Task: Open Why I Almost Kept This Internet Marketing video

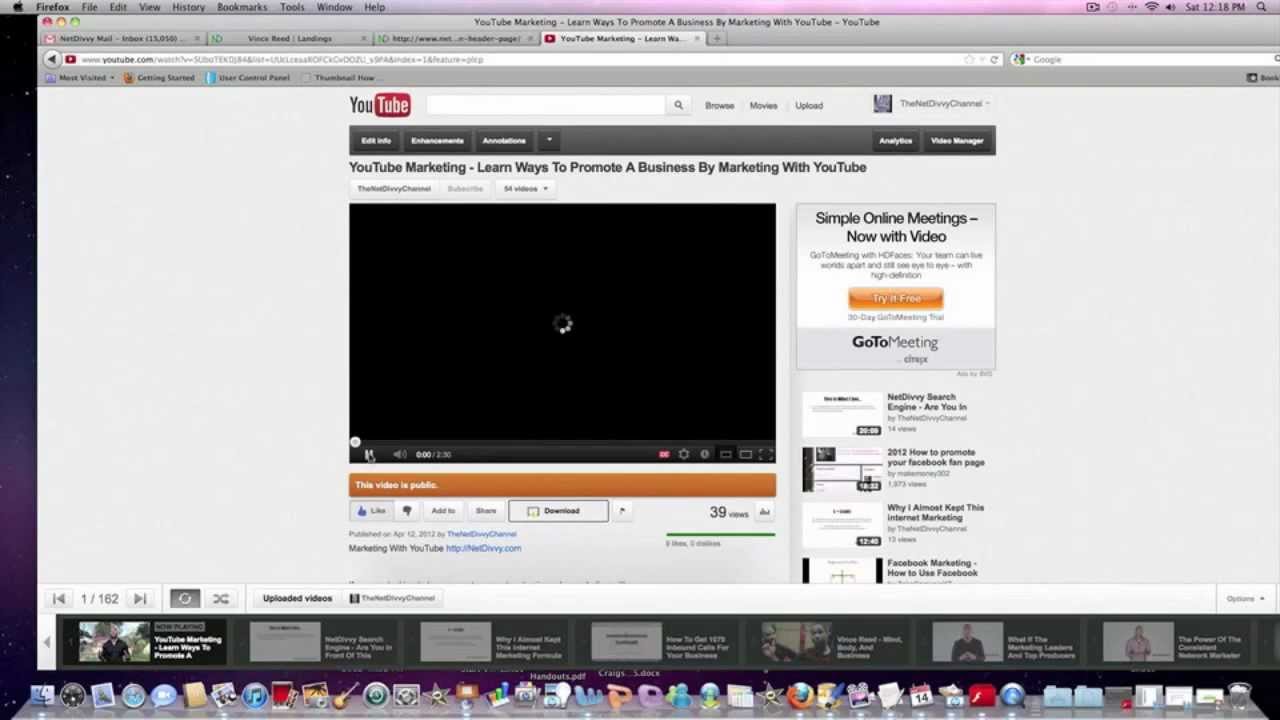Action: click(935, 513)
